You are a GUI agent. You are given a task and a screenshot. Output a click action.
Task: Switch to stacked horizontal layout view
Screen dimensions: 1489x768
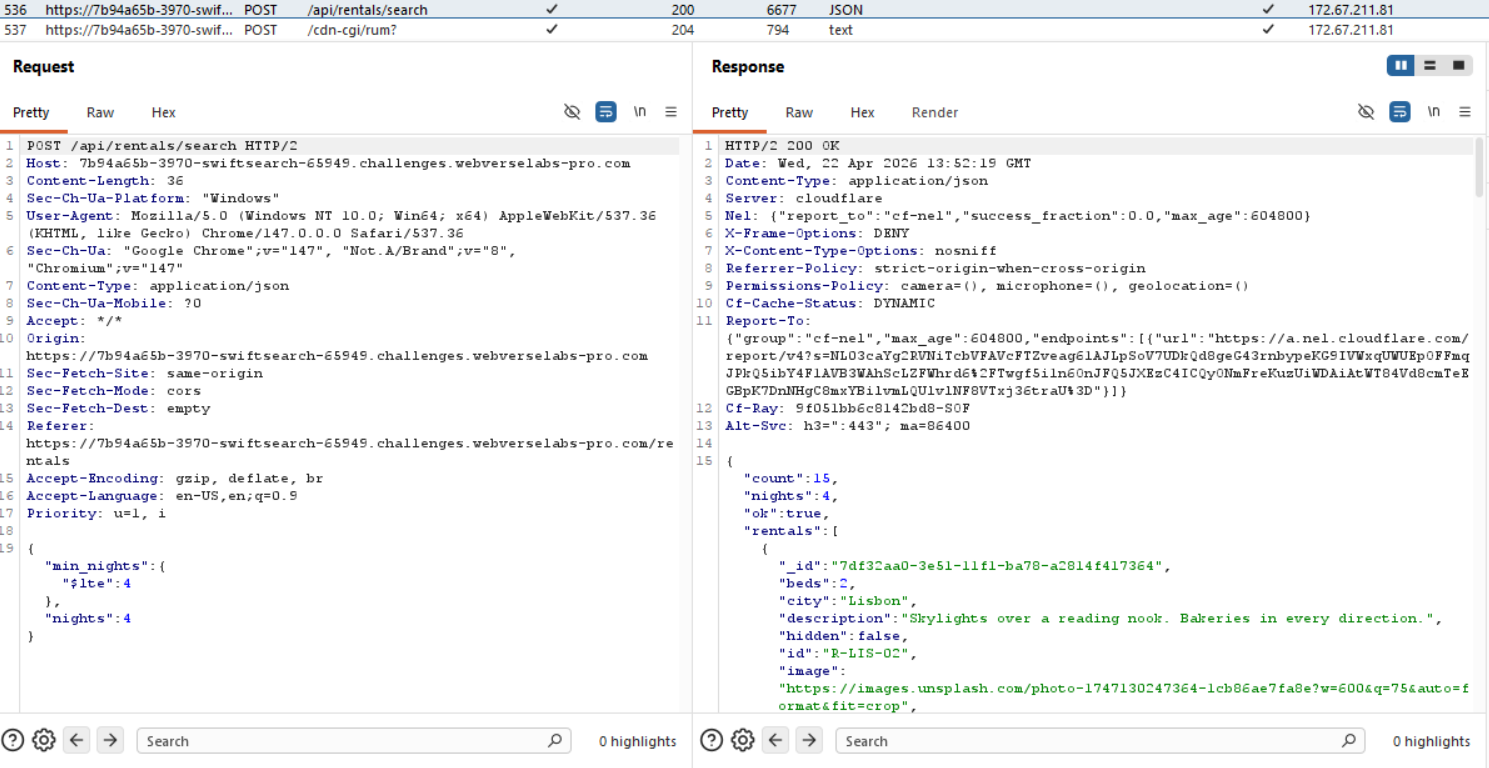[x=1430, y=66]
